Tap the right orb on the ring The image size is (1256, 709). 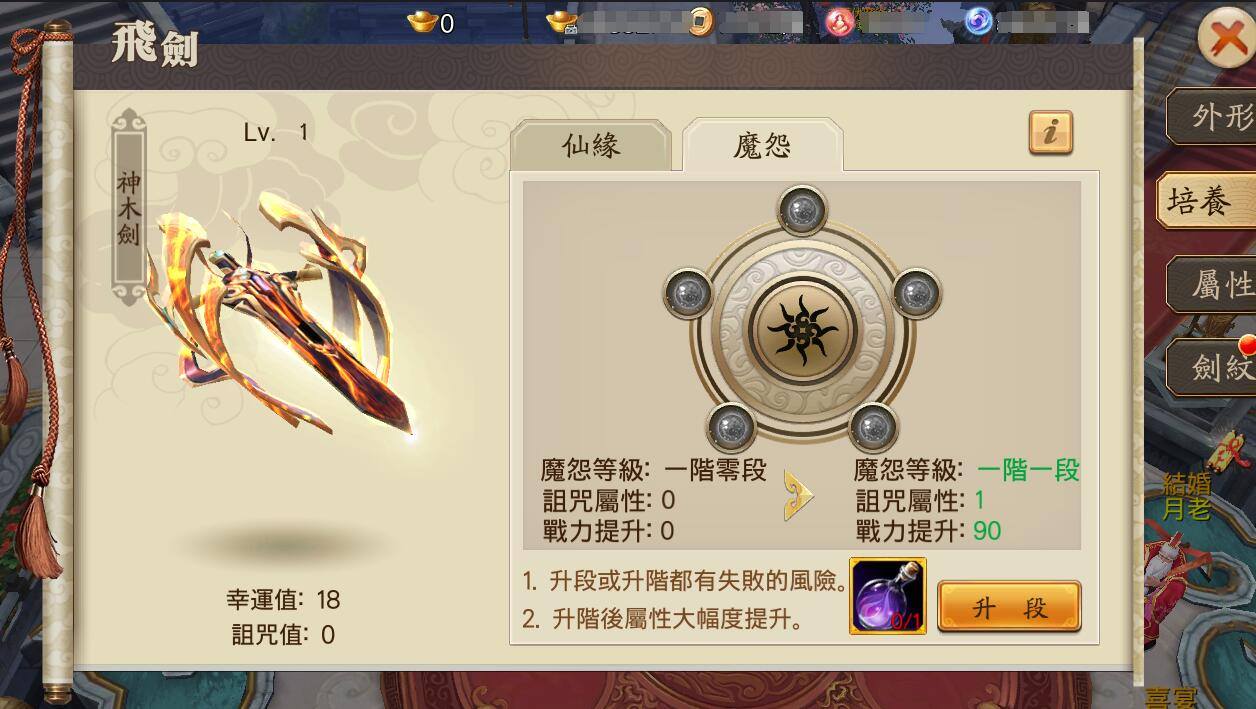click(x=915, y=294)
